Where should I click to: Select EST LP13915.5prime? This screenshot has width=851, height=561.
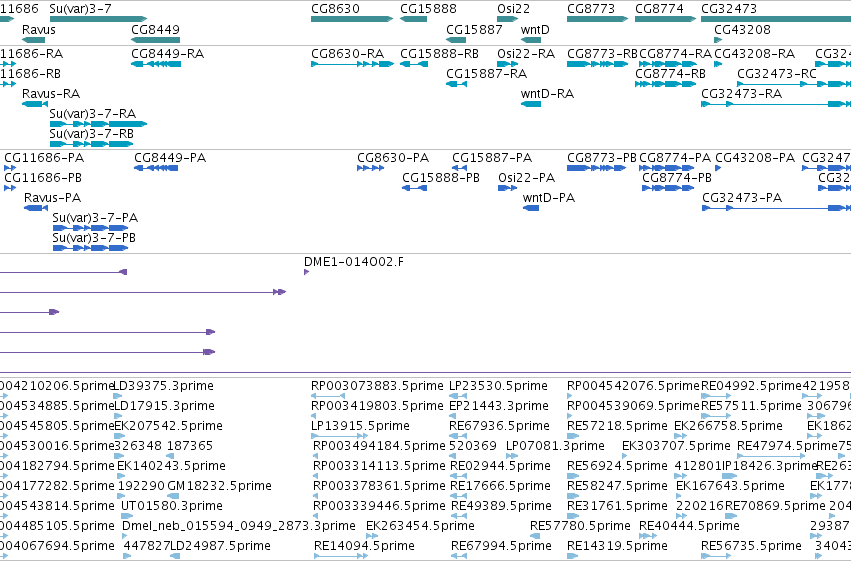point(360,426)
